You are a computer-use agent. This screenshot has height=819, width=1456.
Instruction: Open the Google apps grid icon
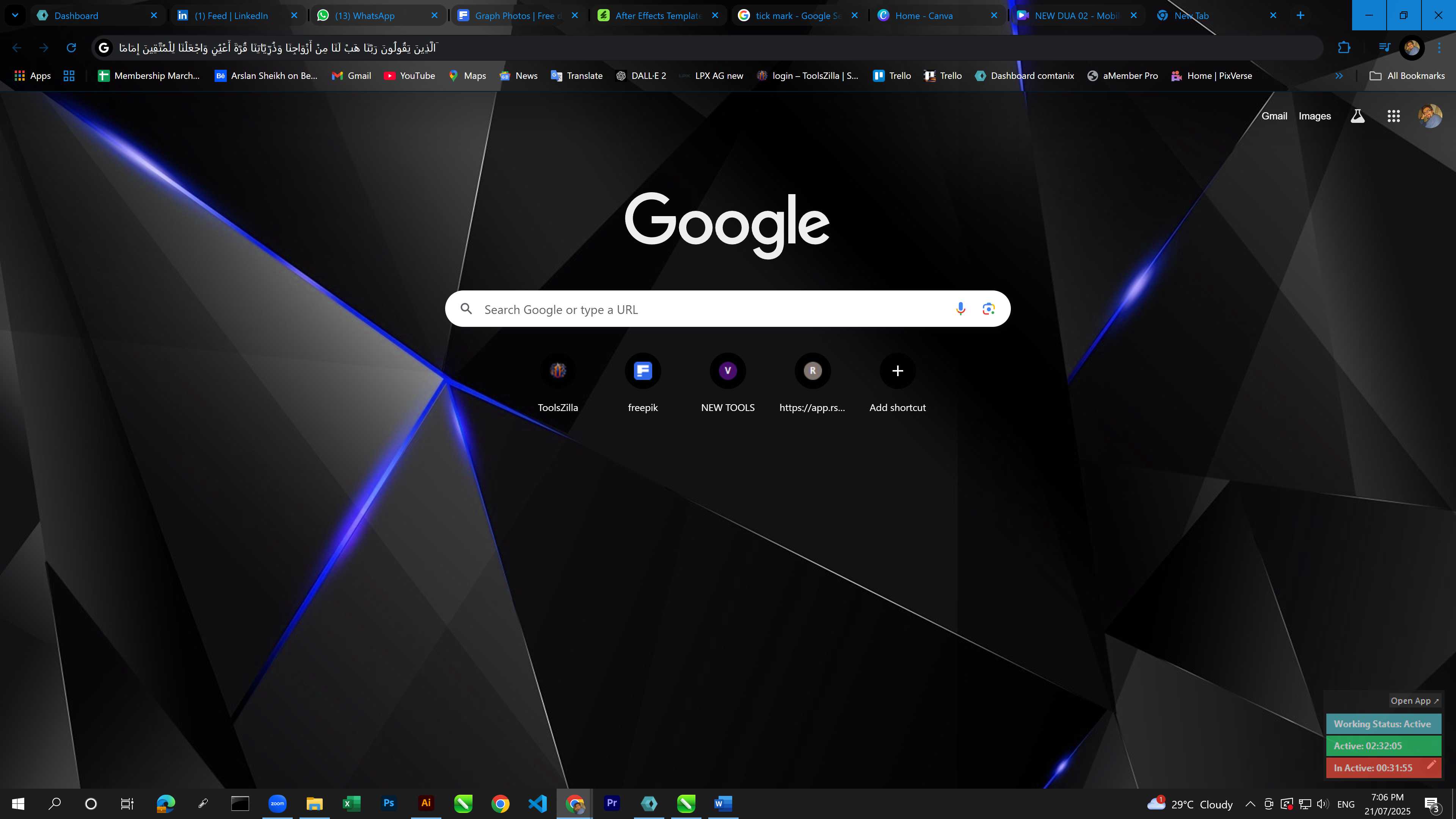(x=1394, y=116)
